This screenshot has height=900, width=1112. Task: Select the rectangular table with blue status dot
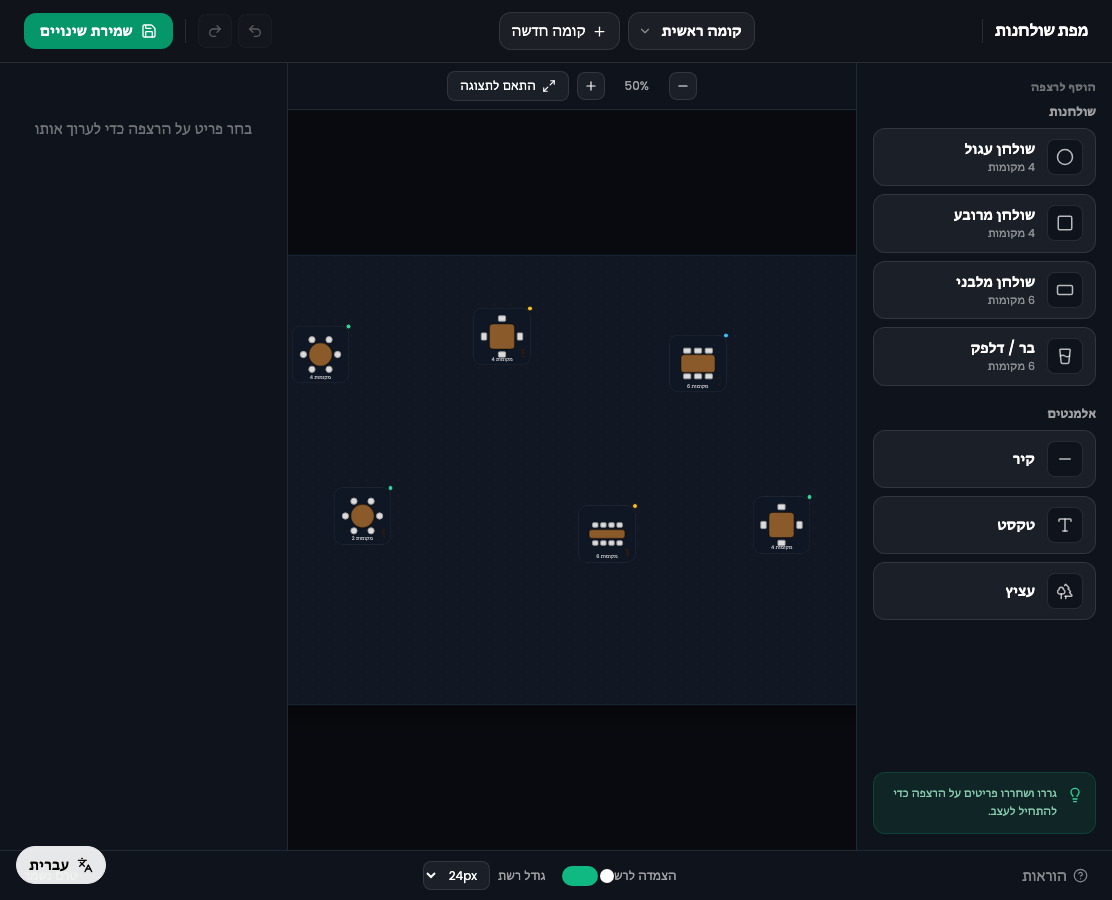698,364
